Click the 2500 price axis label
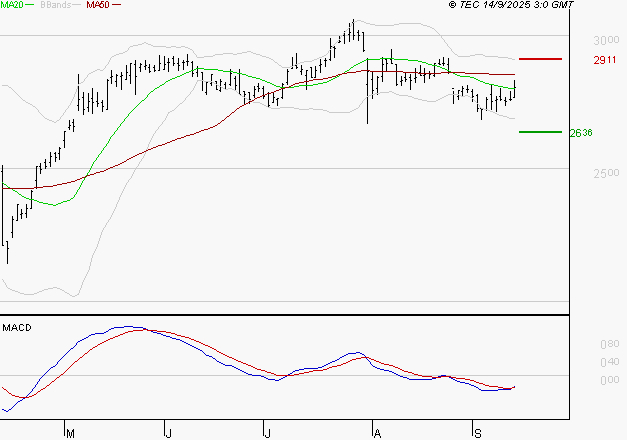 (606, 173)
